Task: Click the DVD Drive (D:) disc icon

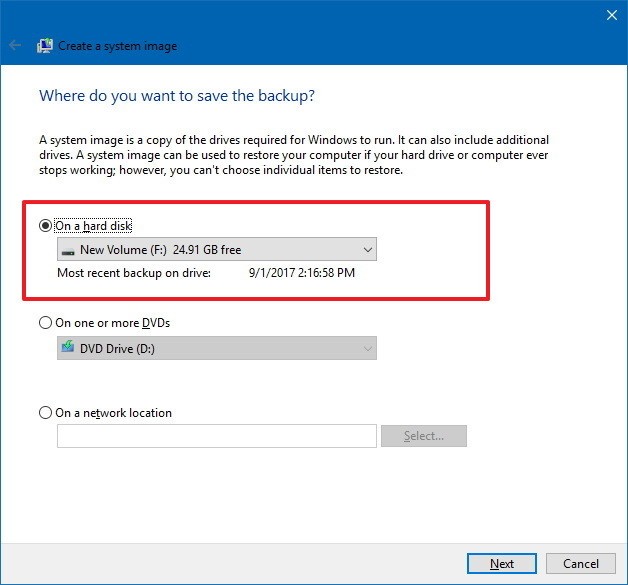Action: point(68,346)
